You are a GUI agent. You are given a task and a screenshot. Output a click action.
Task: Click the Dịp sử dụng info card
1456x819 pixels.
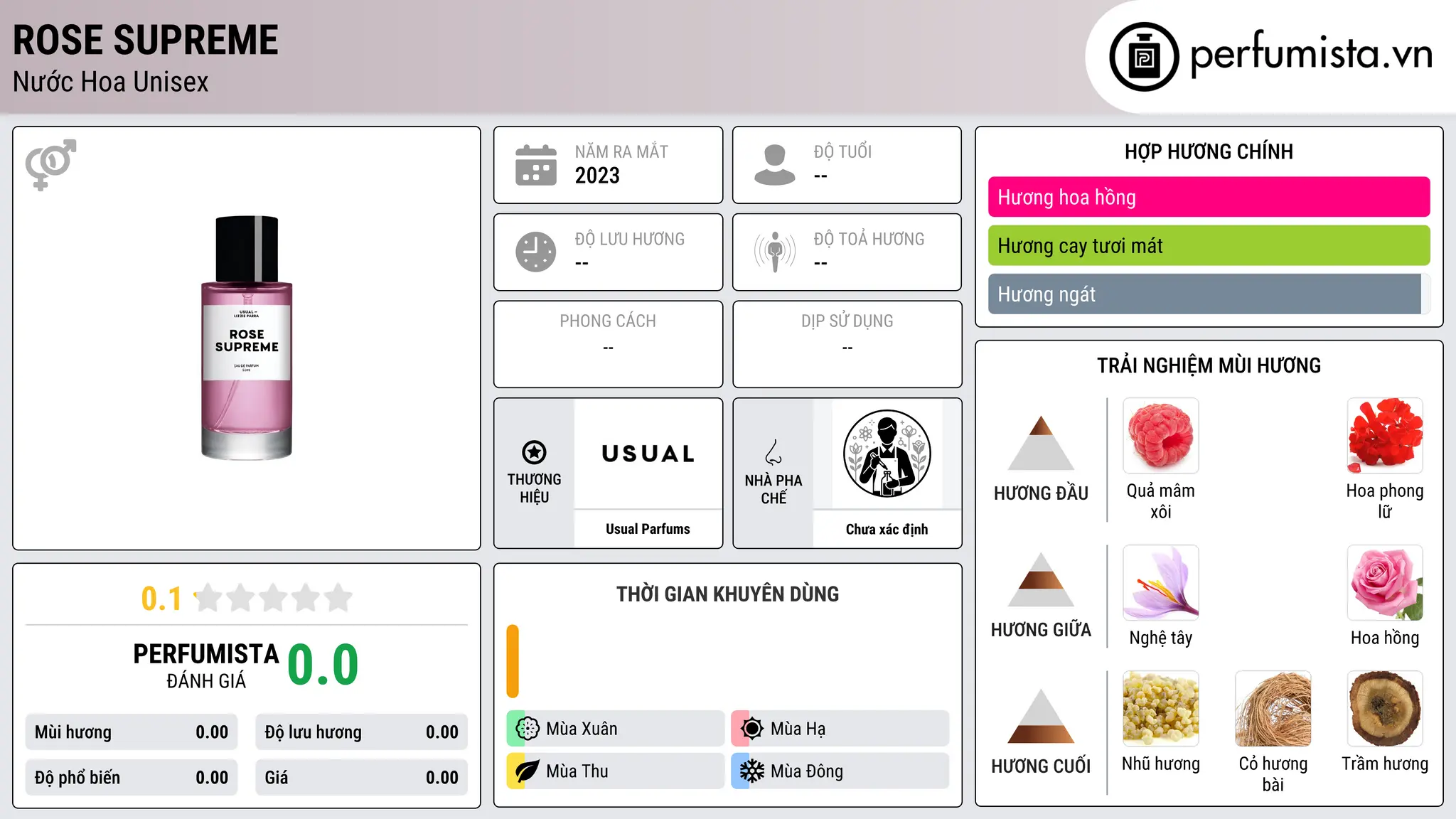[847, 344]
